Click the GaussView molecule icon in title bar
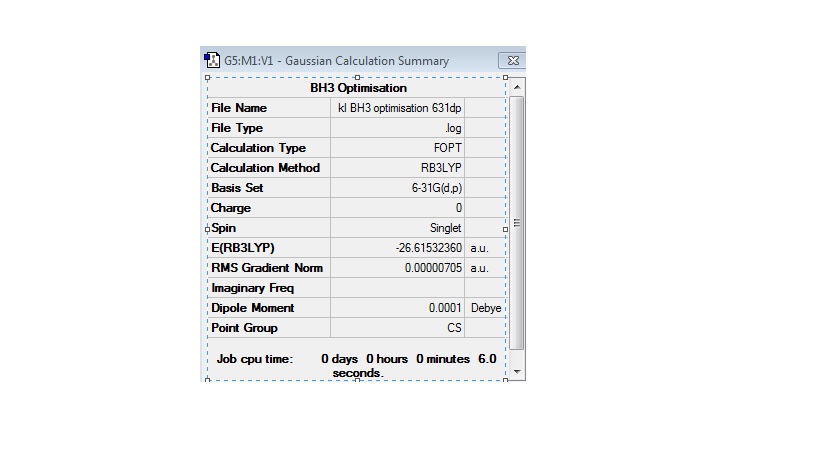 pos(212,60)
